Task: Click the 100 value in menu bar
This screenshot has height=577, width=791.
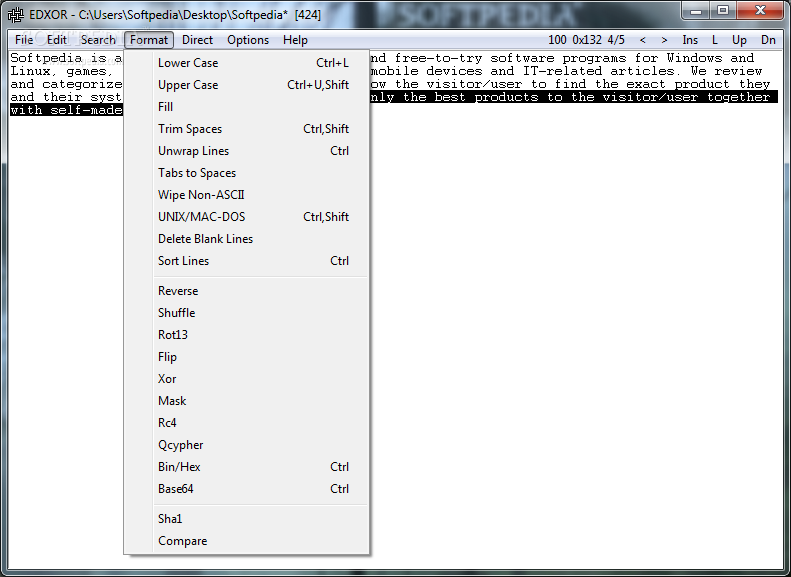Action: click(x=557, y=40)
